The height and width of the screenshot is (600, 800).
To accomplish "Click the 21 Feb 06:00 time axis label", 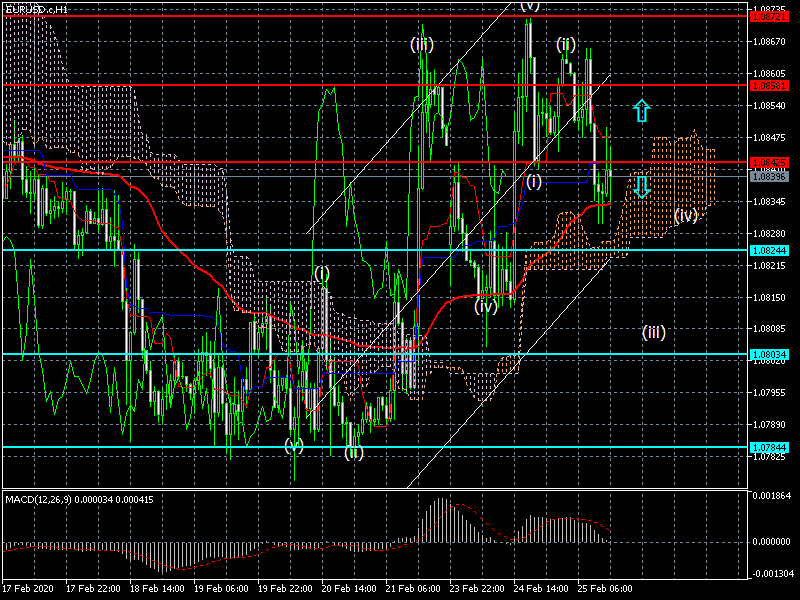I will (x=412, y=590).
